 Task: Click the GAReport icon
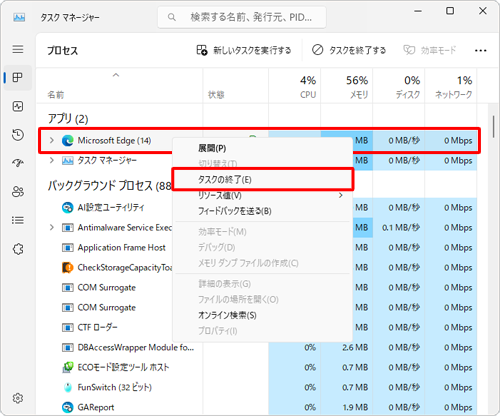click(68, 407)
